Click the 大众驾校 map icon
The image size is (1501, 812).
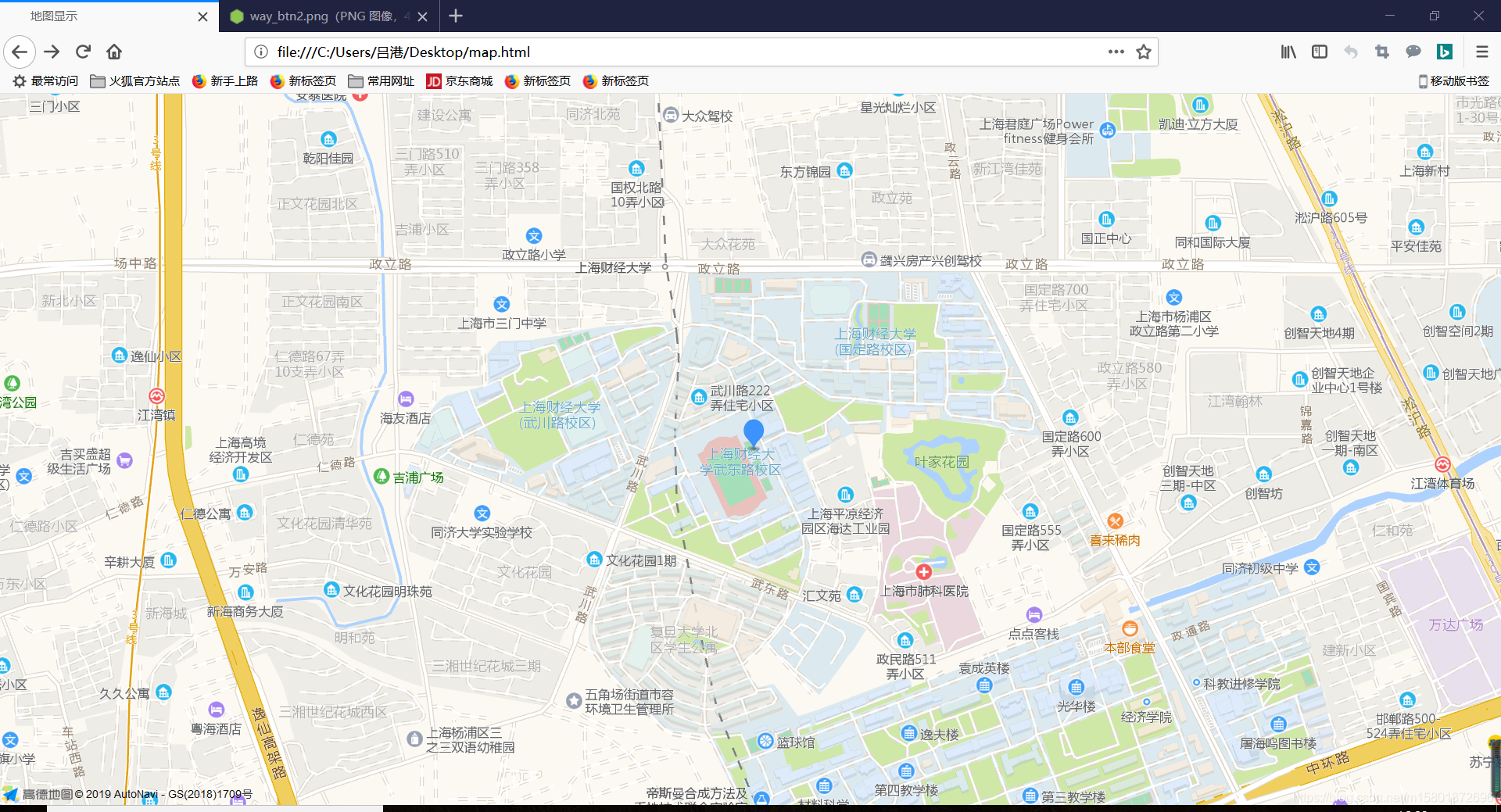671,116
